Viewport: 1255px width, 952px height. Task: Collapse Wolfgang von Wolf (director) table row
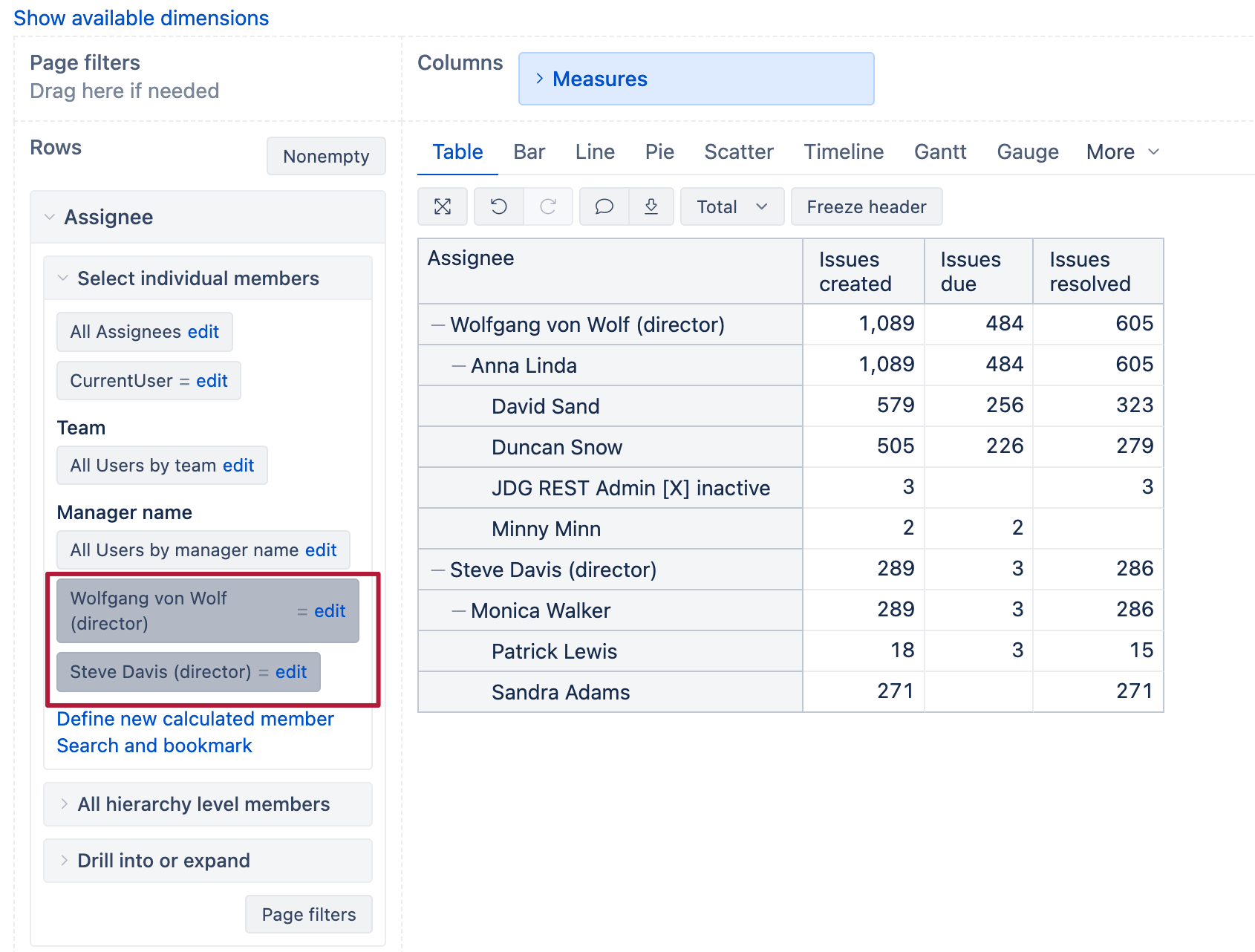point(438,325)
